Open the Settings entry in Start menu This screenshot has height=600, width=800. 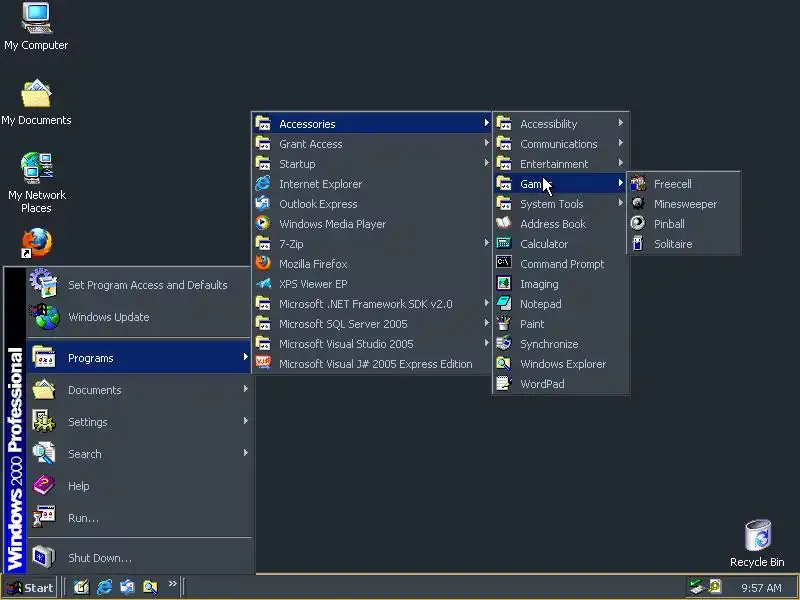tap(139, 422)
